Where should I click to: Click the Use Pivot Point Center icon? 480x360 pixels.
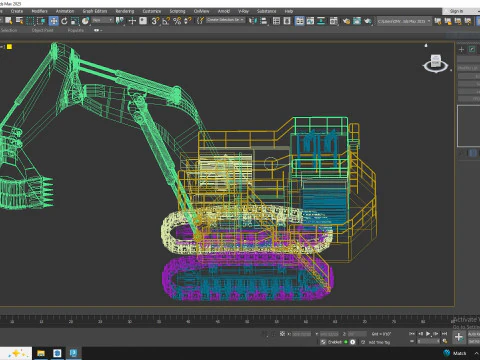tap(119, 21)
